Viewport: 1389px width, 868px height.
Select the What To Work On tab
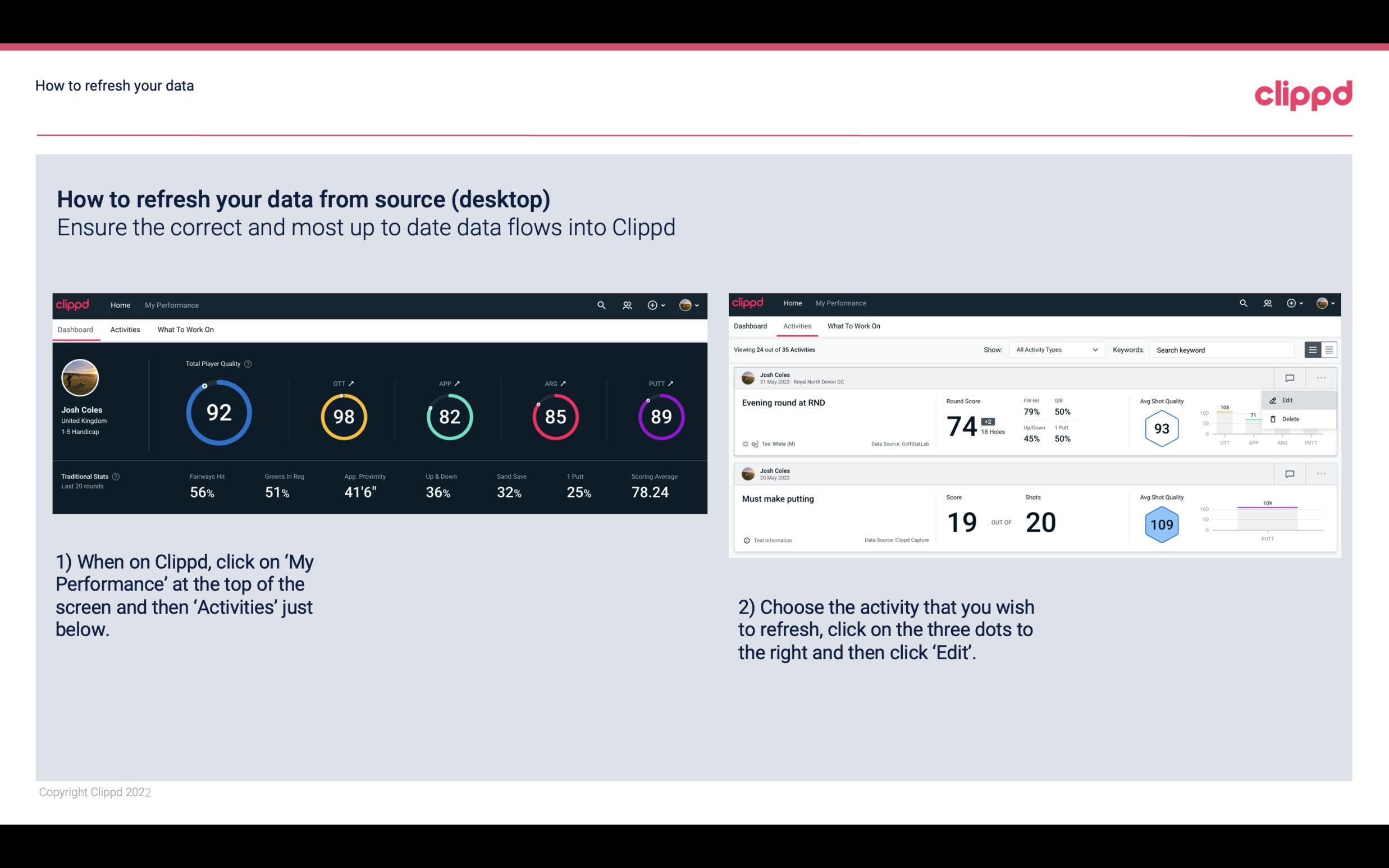click(185, 329)
